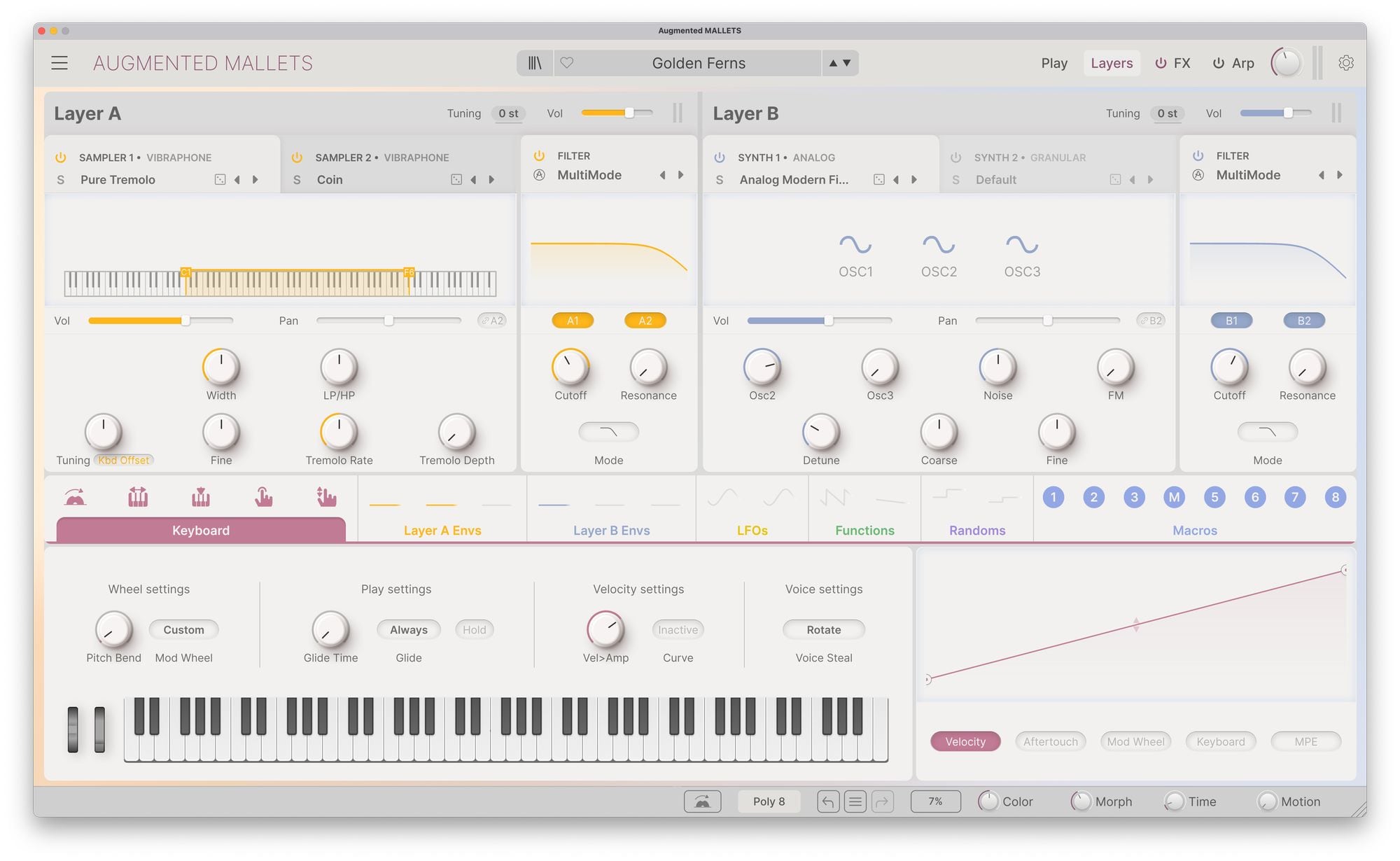Click the Layer B filter Mode shape button
1400x861 pixels.
(x=1268, y=432)
